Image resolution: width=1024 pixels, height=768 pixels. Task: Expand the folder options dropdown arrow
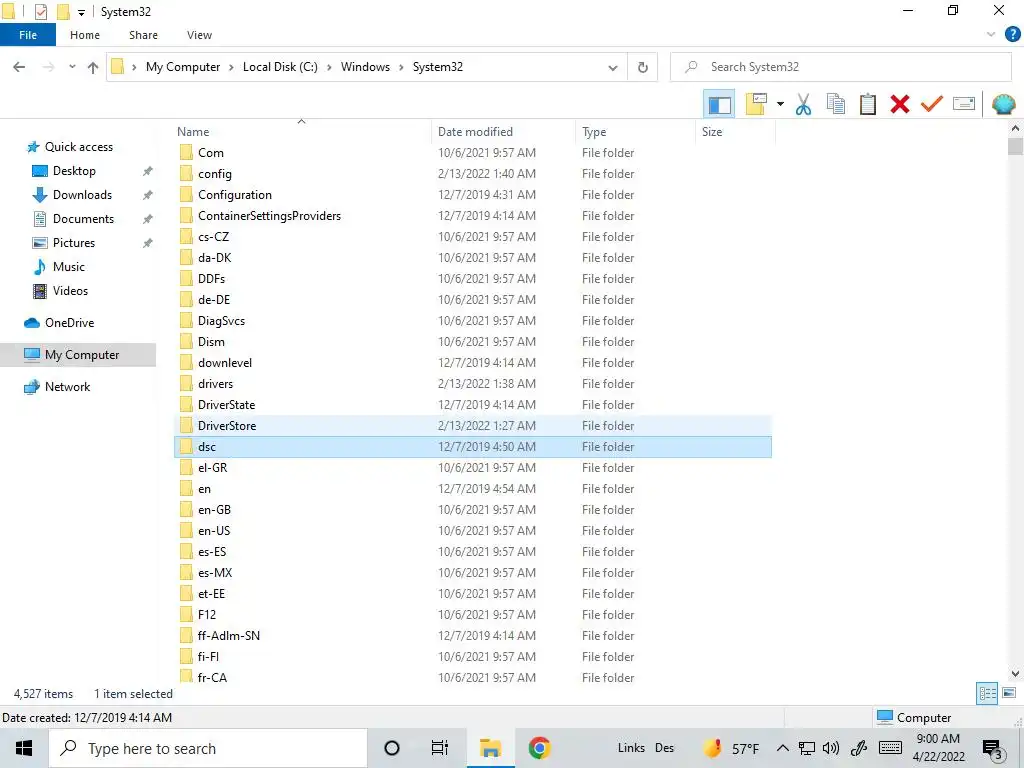click(780, 104)
